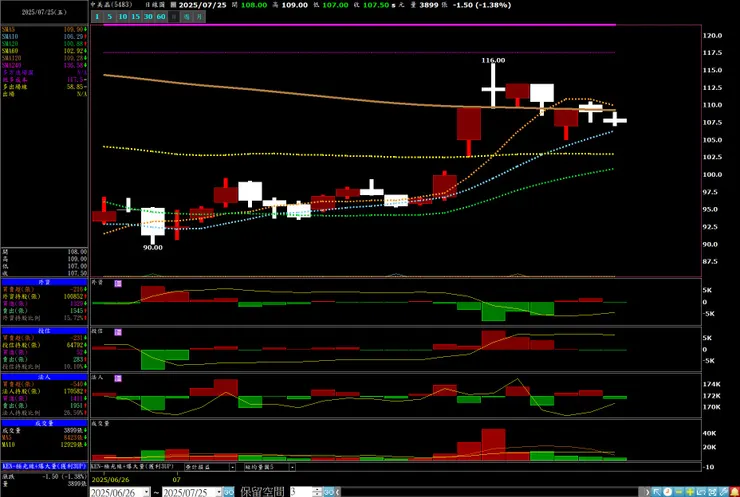Select the 5-minute timeframe button

109,17
